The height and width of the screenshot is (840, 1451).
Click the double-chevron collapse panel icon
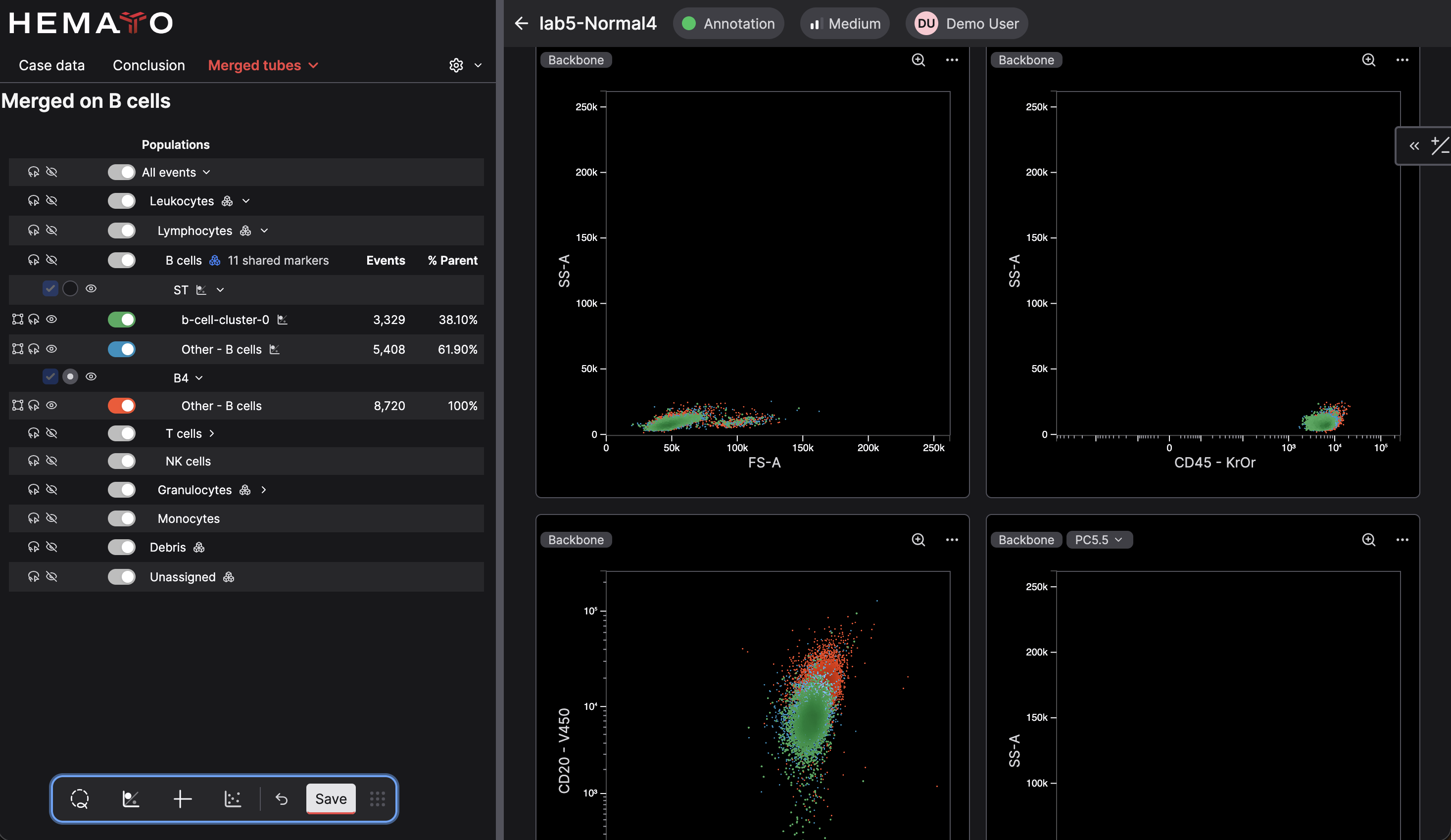1414,145
